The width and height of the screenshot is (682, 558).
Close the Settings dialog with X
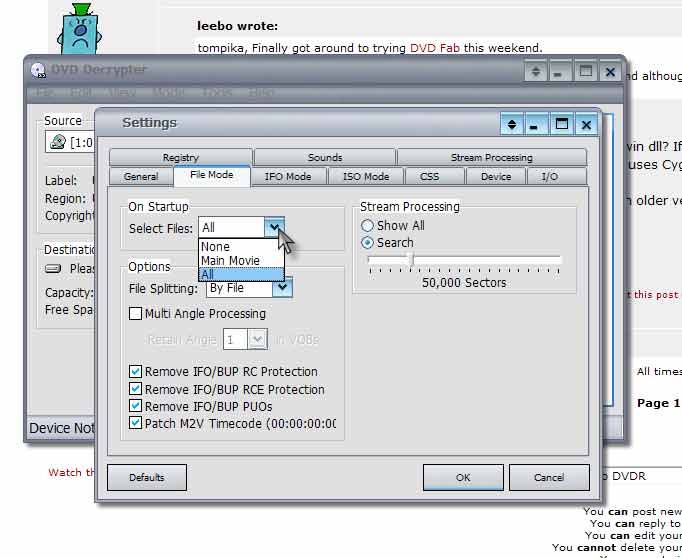[586, 125]
